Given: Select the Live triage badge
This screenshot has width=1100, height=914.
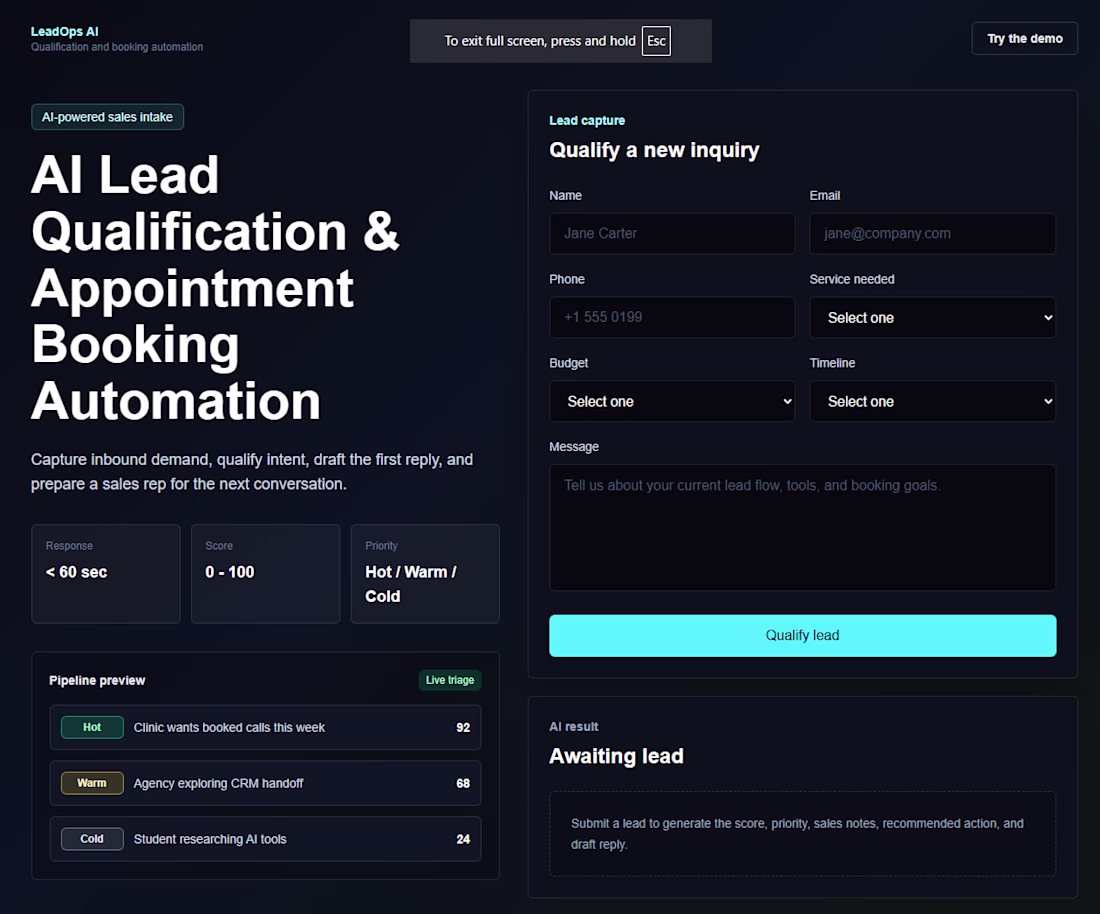Looking at the screenshot, I should tap(450, 680).
